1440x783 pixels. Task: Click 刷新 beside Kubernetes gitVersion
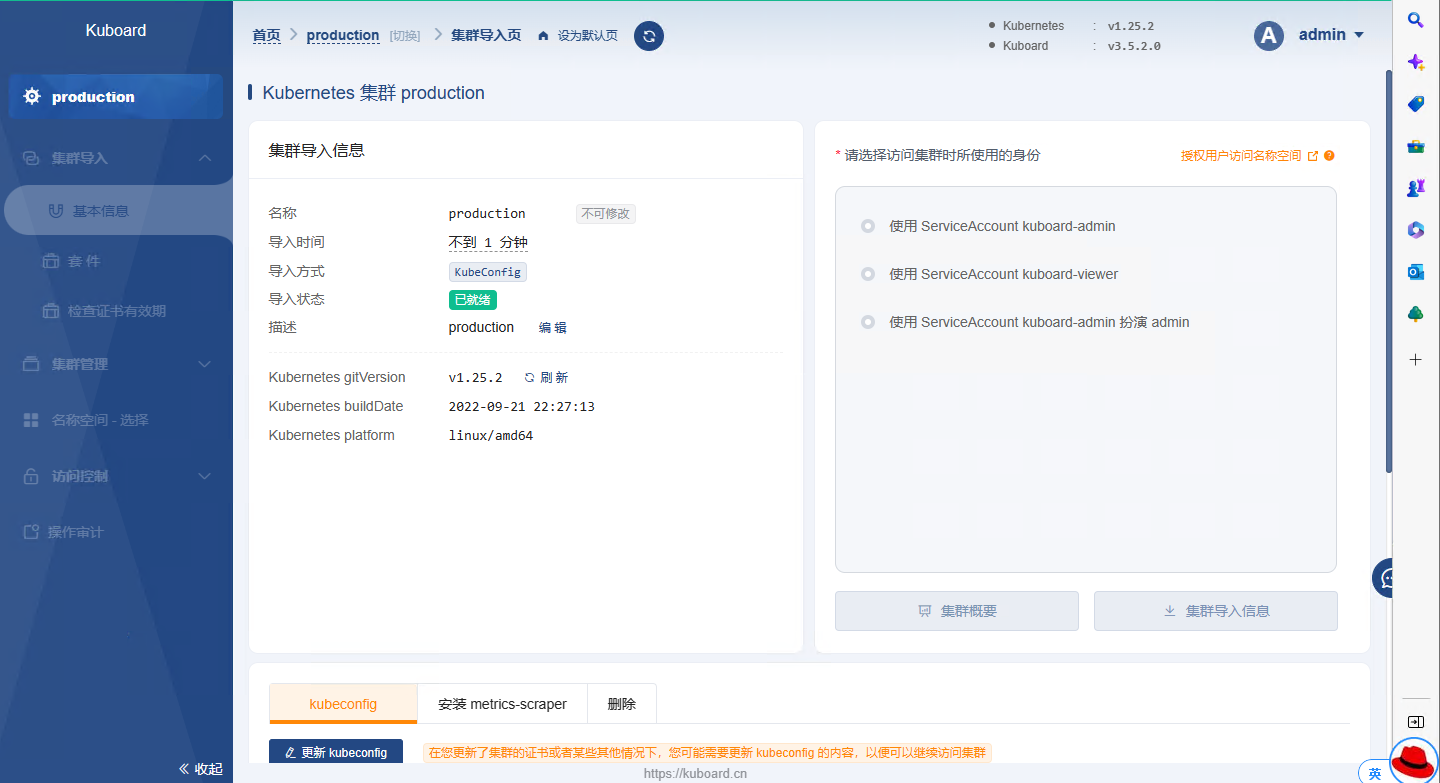554,378
